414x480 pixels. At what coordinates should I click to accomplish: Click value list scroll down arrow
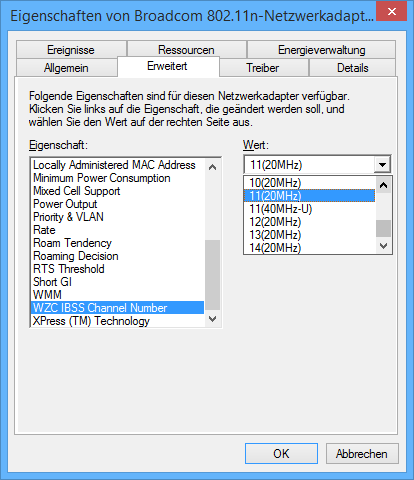click(x=383, y=246)
